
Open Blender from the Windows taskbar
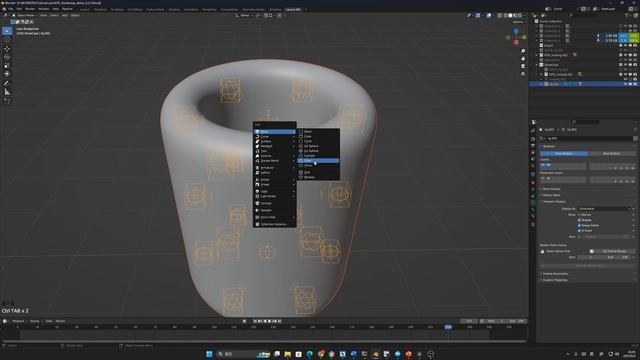[376, 354]
